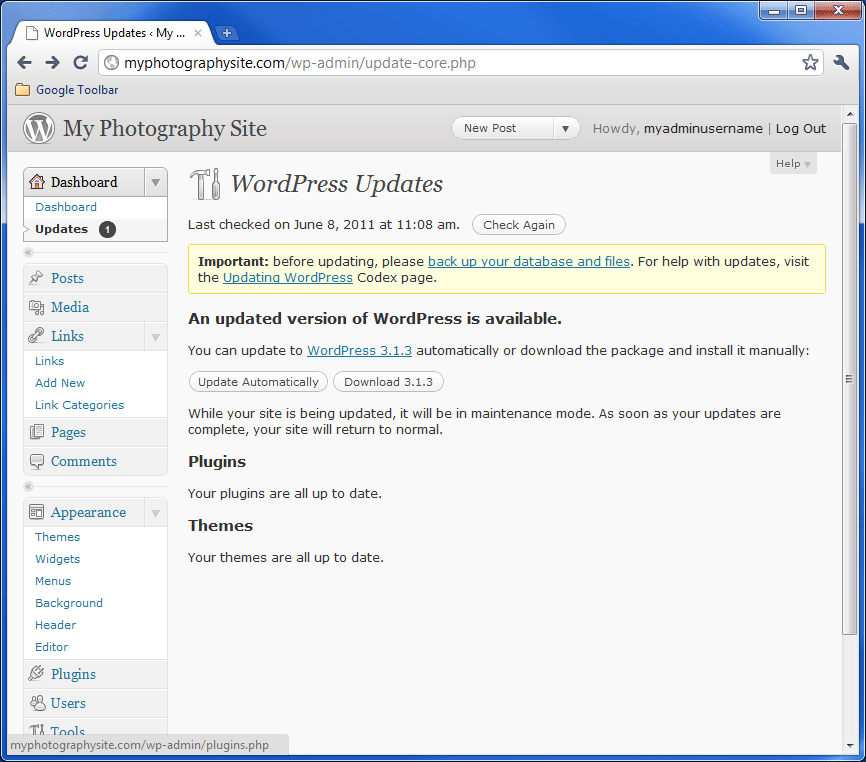Open the Plugins menu
Viewport: 866px width, 762px height.
point(73,674)
